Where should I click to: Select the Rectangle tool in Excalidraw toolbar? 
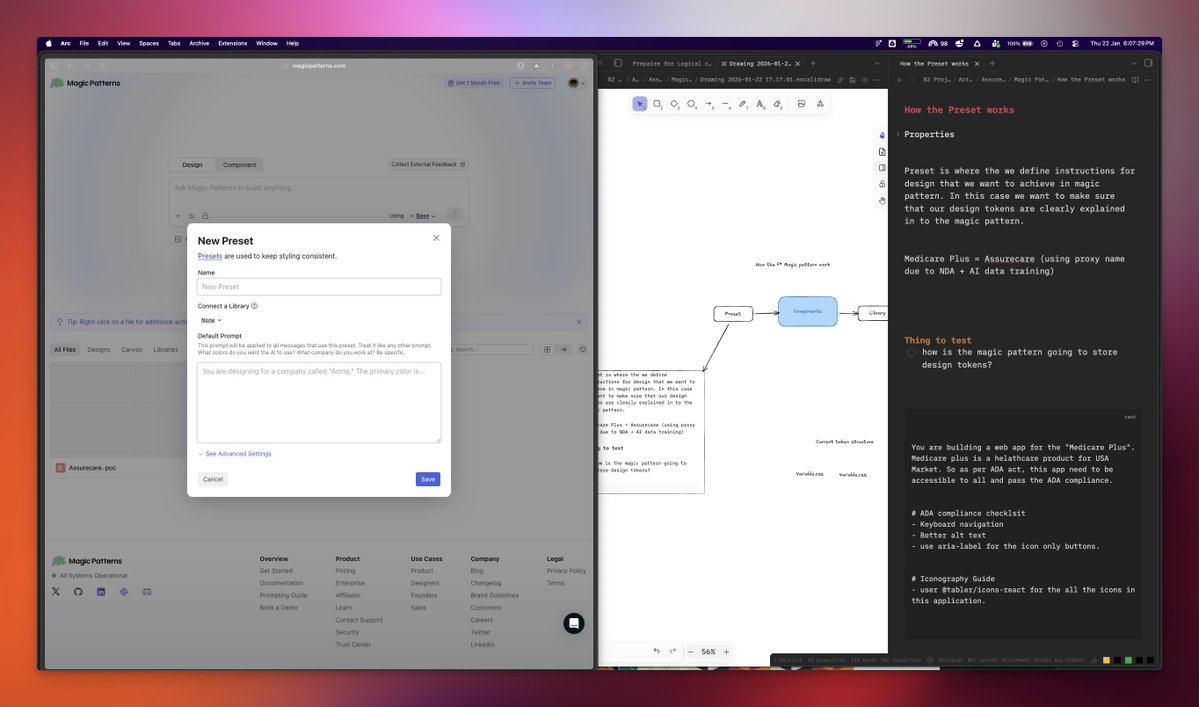pyautogui.click(x=657, y=104)
